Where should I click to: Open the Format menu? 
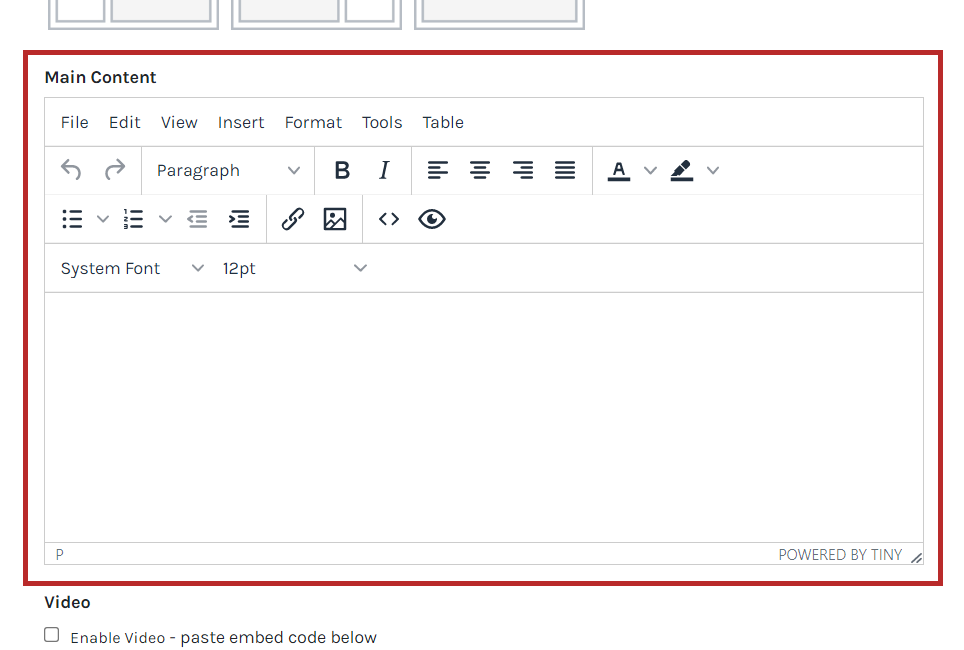point(313,122)
